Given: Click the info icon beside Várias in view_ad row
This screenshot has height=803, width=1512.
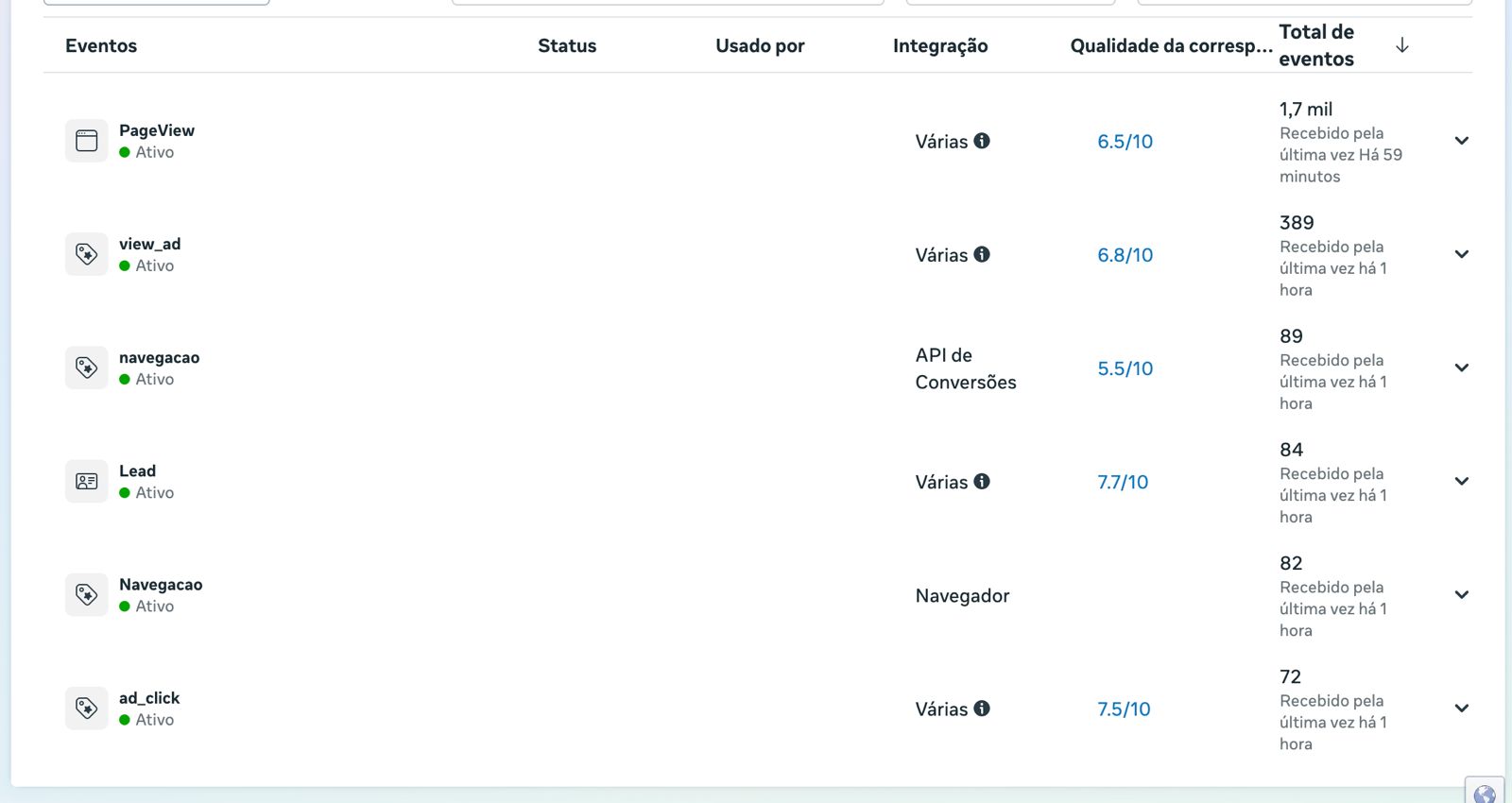Looking at the screenshot, I should click(x=982, y=254).
